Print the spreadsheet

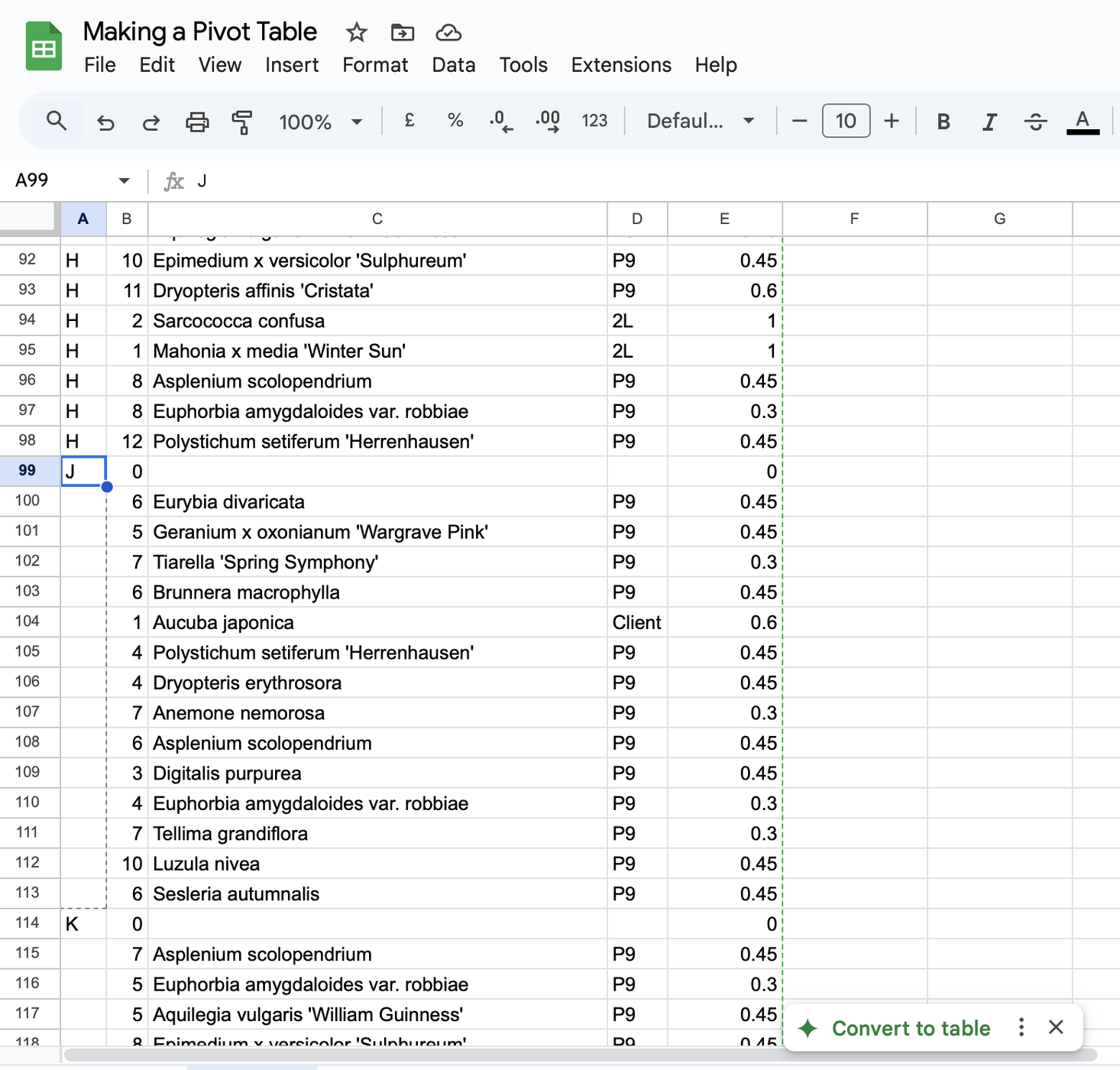coord(197,121)
